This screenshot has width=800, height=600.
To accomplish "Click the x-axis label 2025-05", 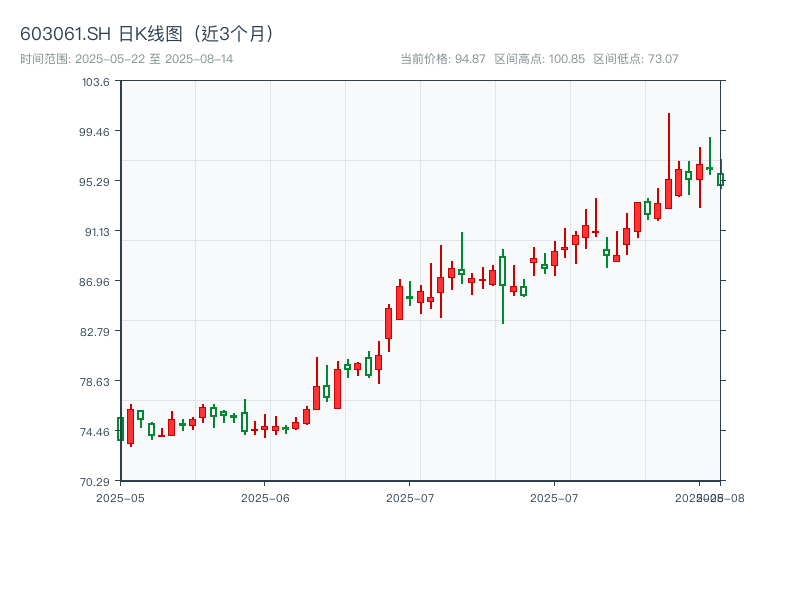I will pos(120,498).
